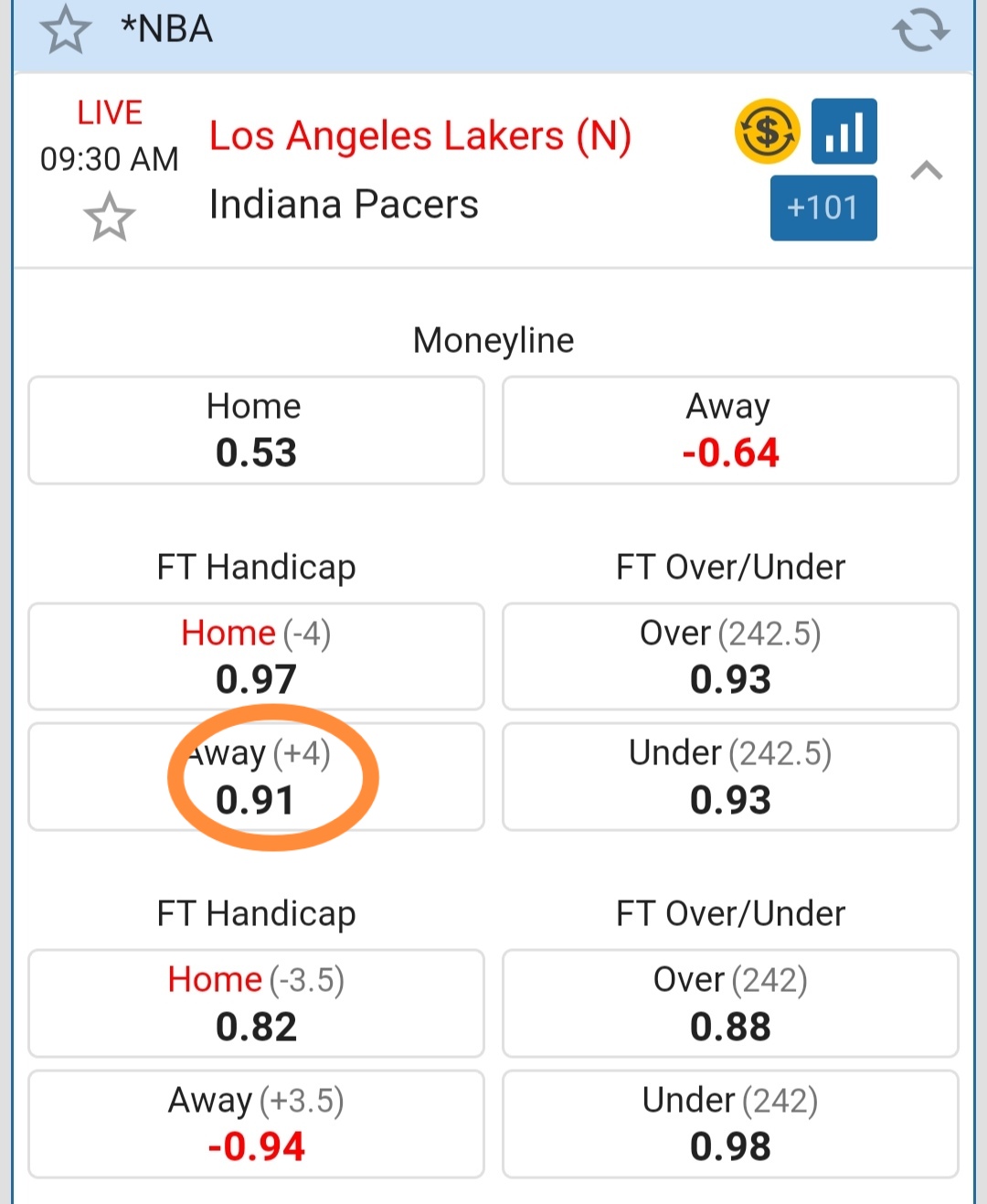Open the match statistics bar chart
The width and height of the screenshot is (987, 1204).
(x=844, y=132)
